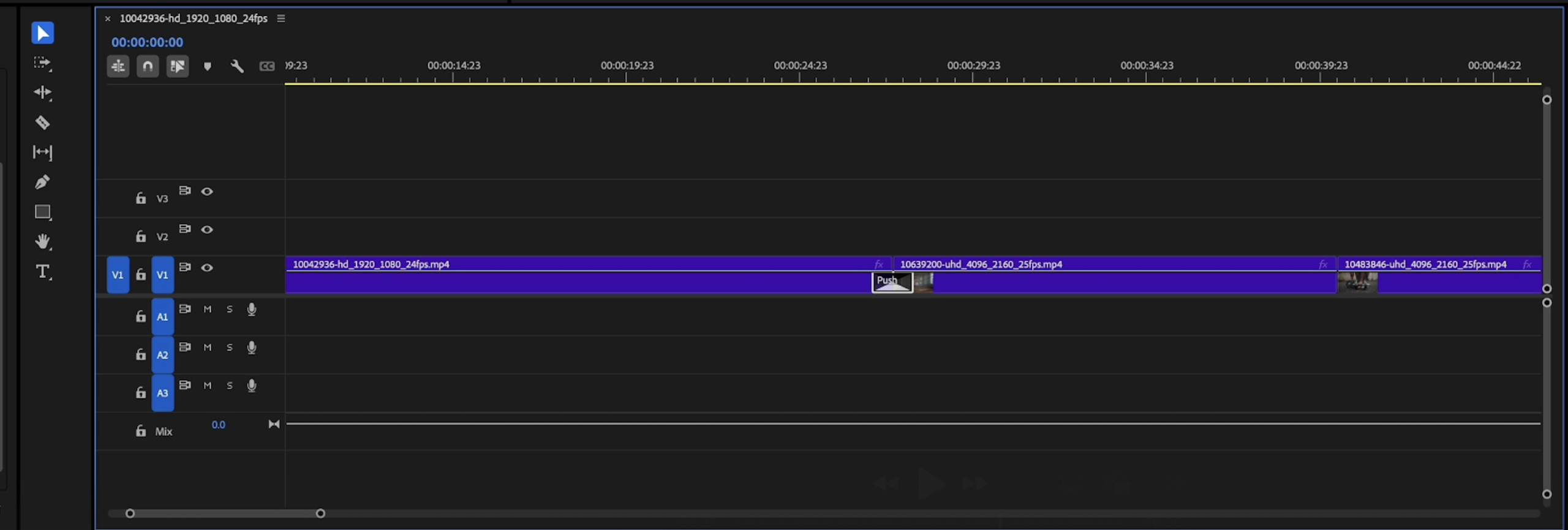Activate the Type tool
Viewport: 1568px width, 530px height.
[x=42, y=272]
